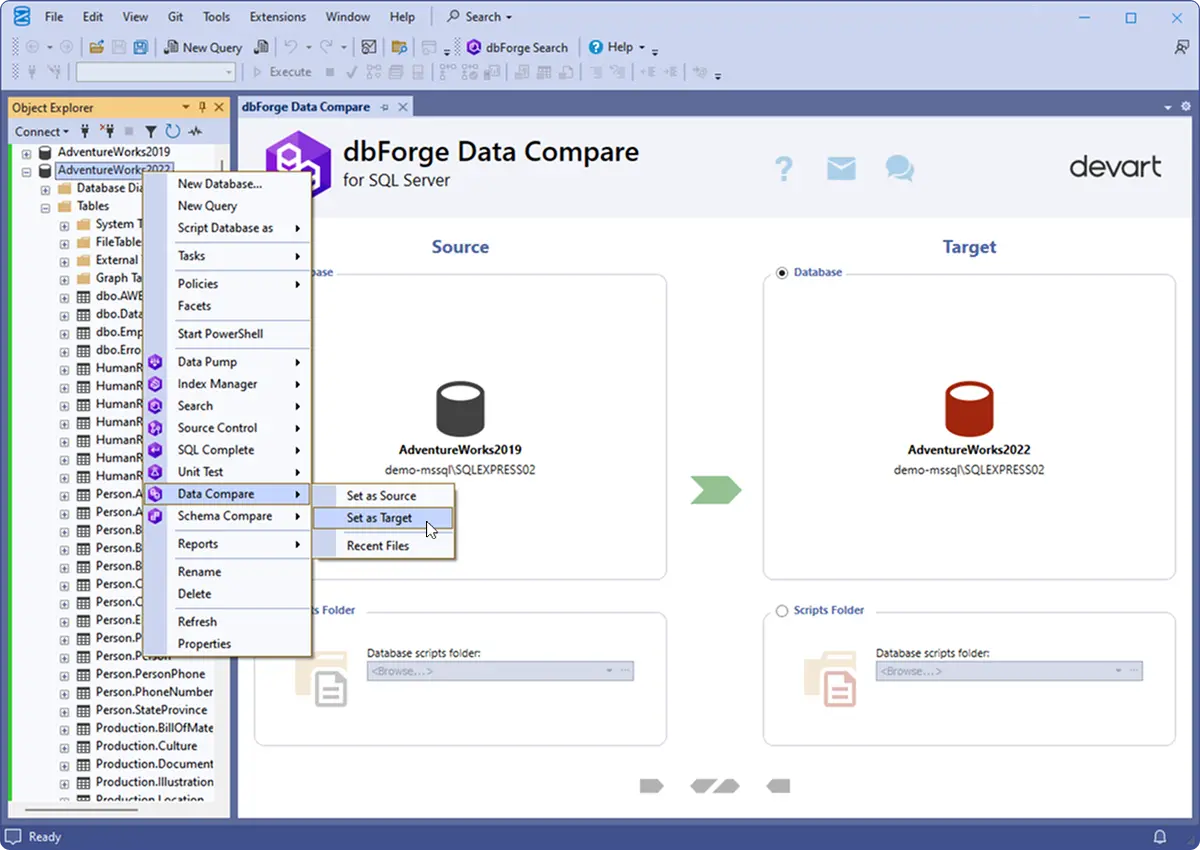Click the New Query toolbar button
The width and height of the screenshot is (1200, 850).
pyautogui.click(x=203, y=47)
